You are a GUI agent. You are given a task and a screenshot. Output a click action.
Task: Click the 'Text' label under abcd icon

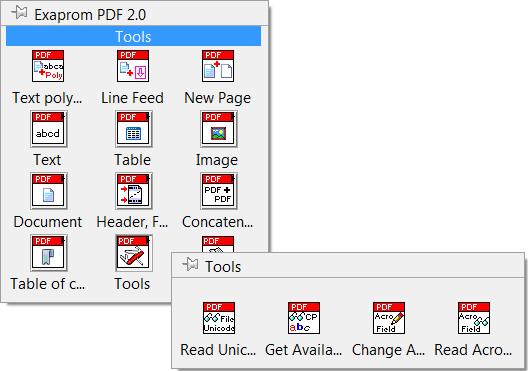pyautogui.click(x=47, y=160)
